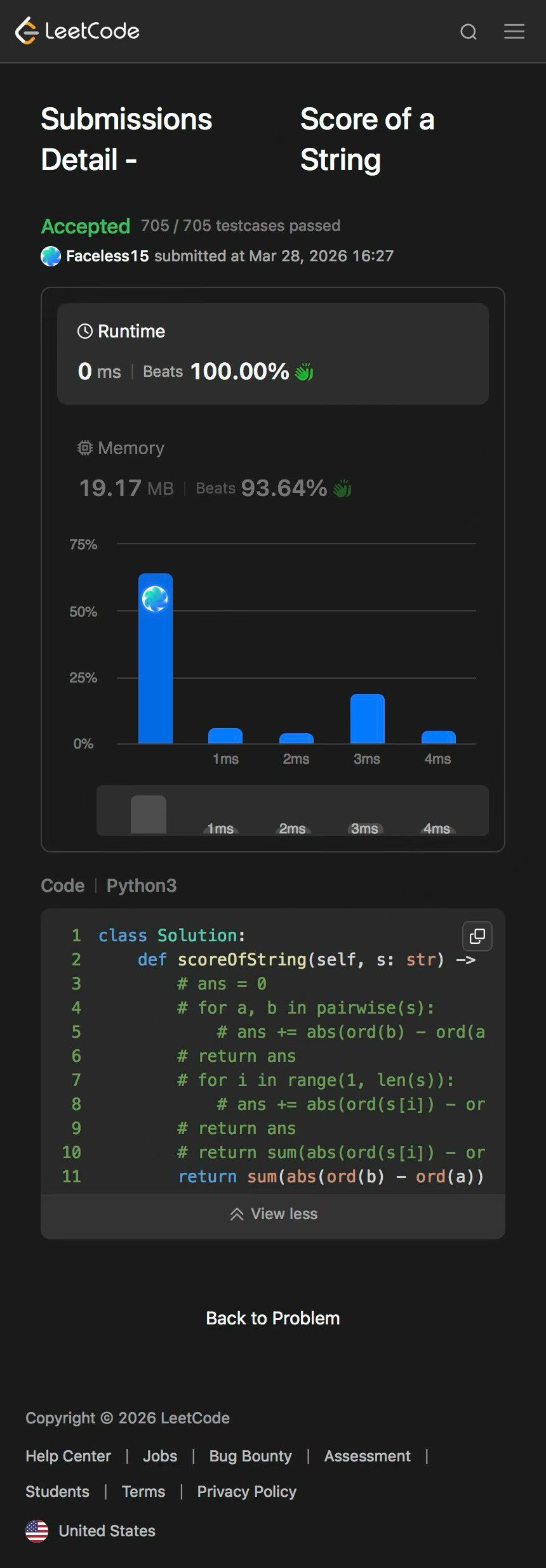Collapse code with View less

click(273, 1214)
